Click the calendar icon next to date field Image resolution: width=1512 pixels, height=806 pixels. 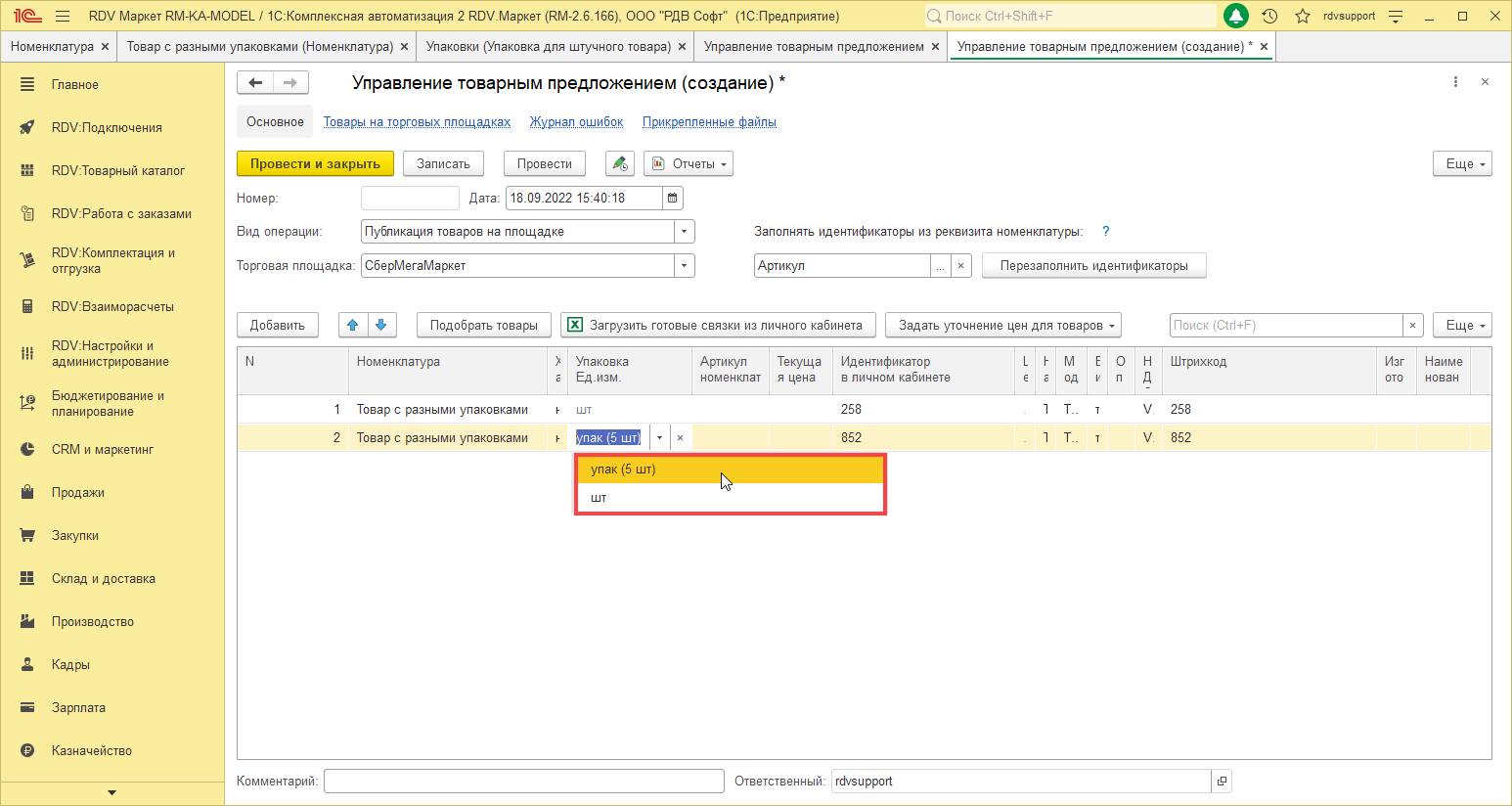pyautogui.click(x=672, y=199)
